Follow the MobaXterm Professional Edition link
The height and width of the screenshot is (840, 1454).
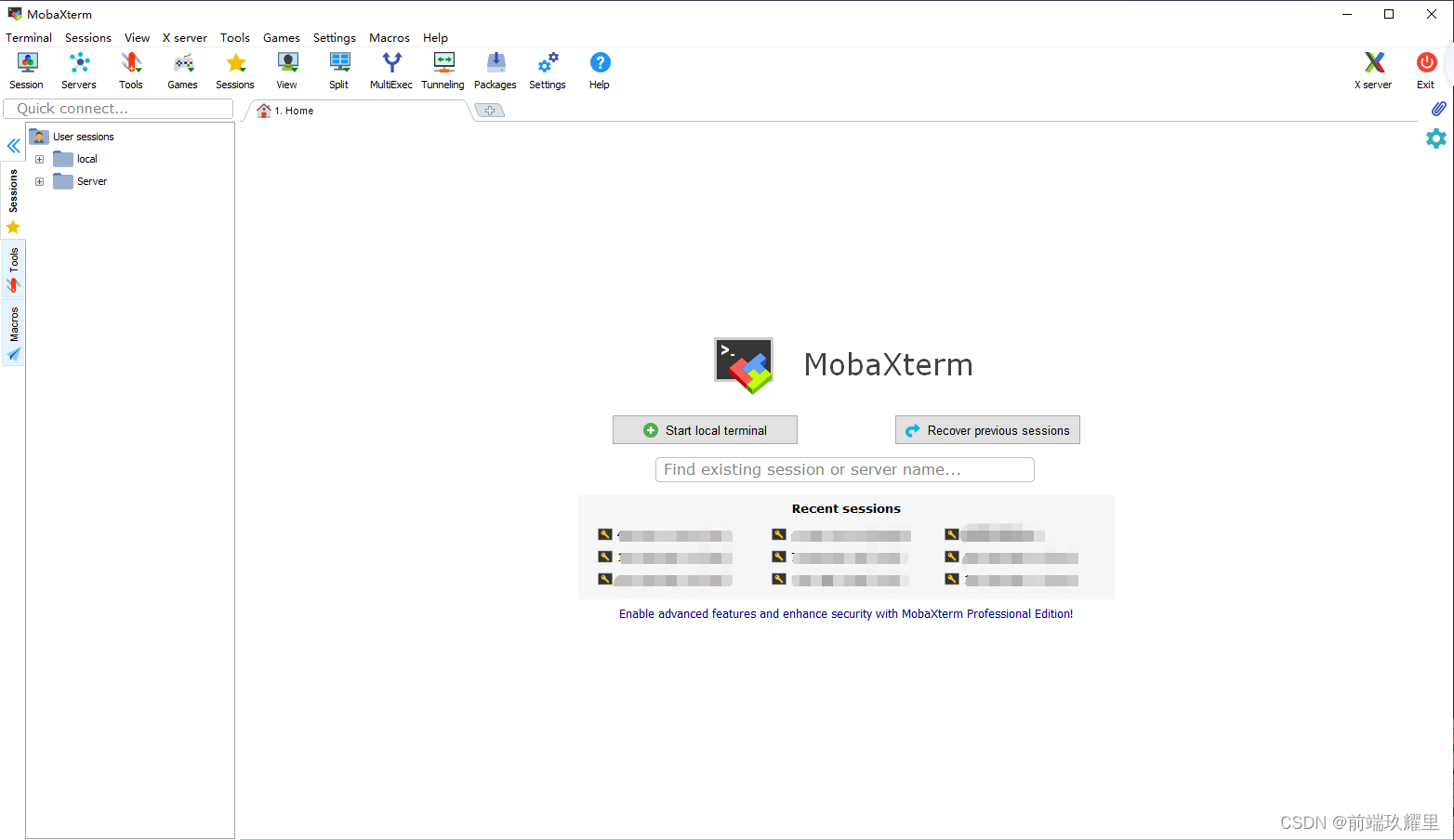846,614
